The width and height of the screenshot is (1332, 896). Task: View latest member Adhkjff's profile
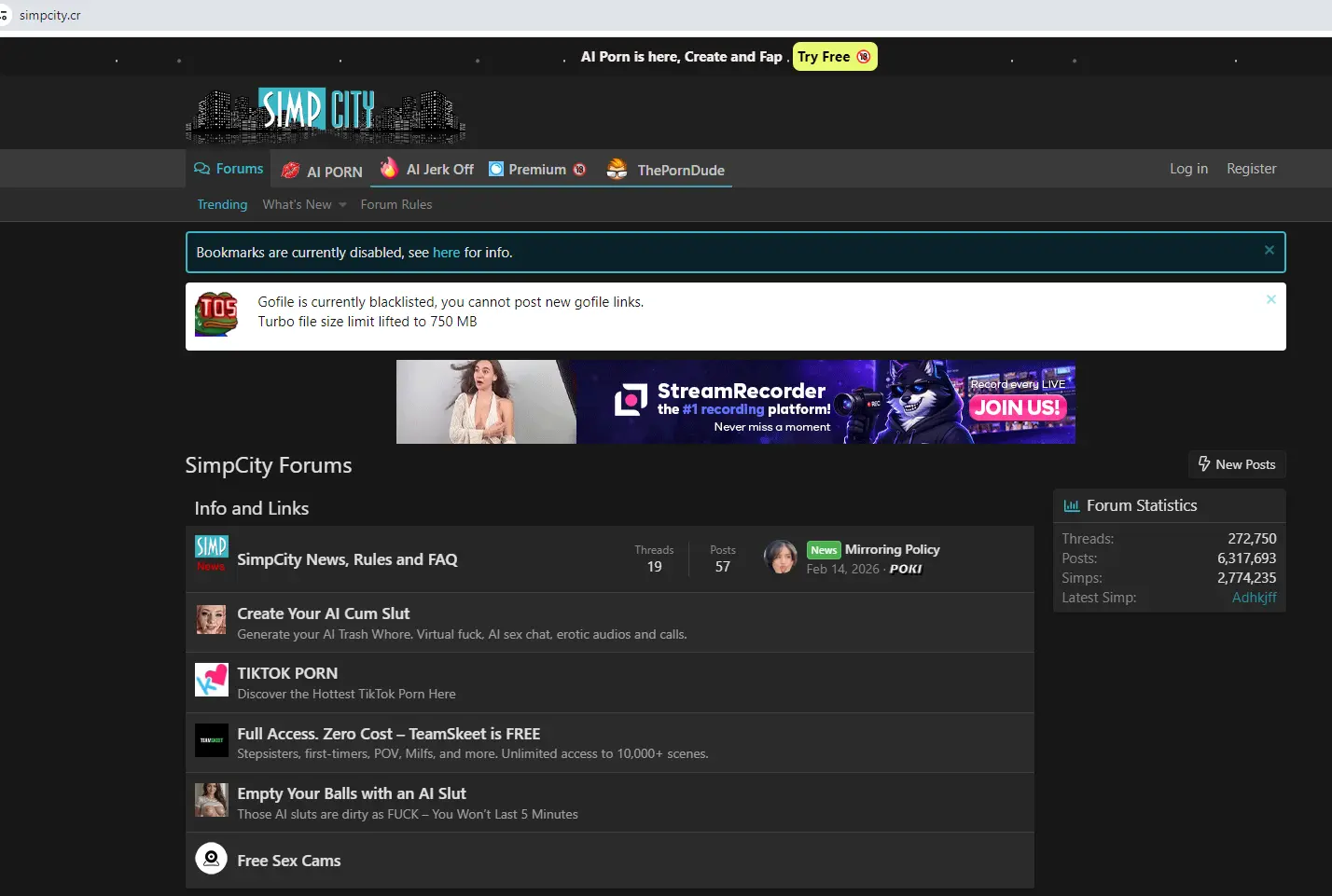pyautogui.click(x=1254, y=598)
